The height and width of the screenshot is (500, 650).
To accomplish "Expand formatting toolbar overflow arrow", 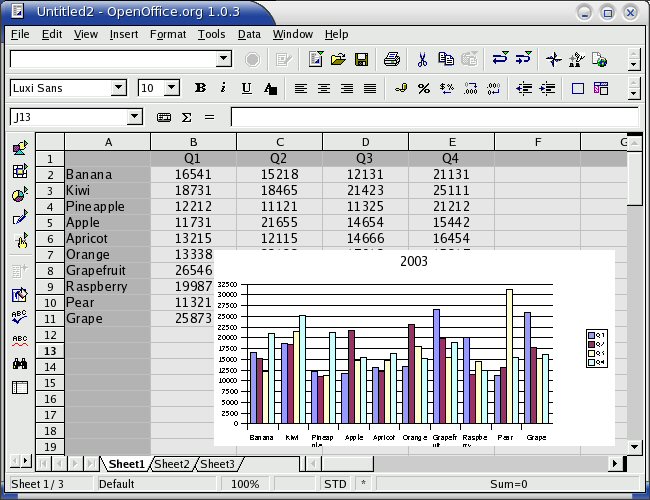I will [x=633, y=94].
